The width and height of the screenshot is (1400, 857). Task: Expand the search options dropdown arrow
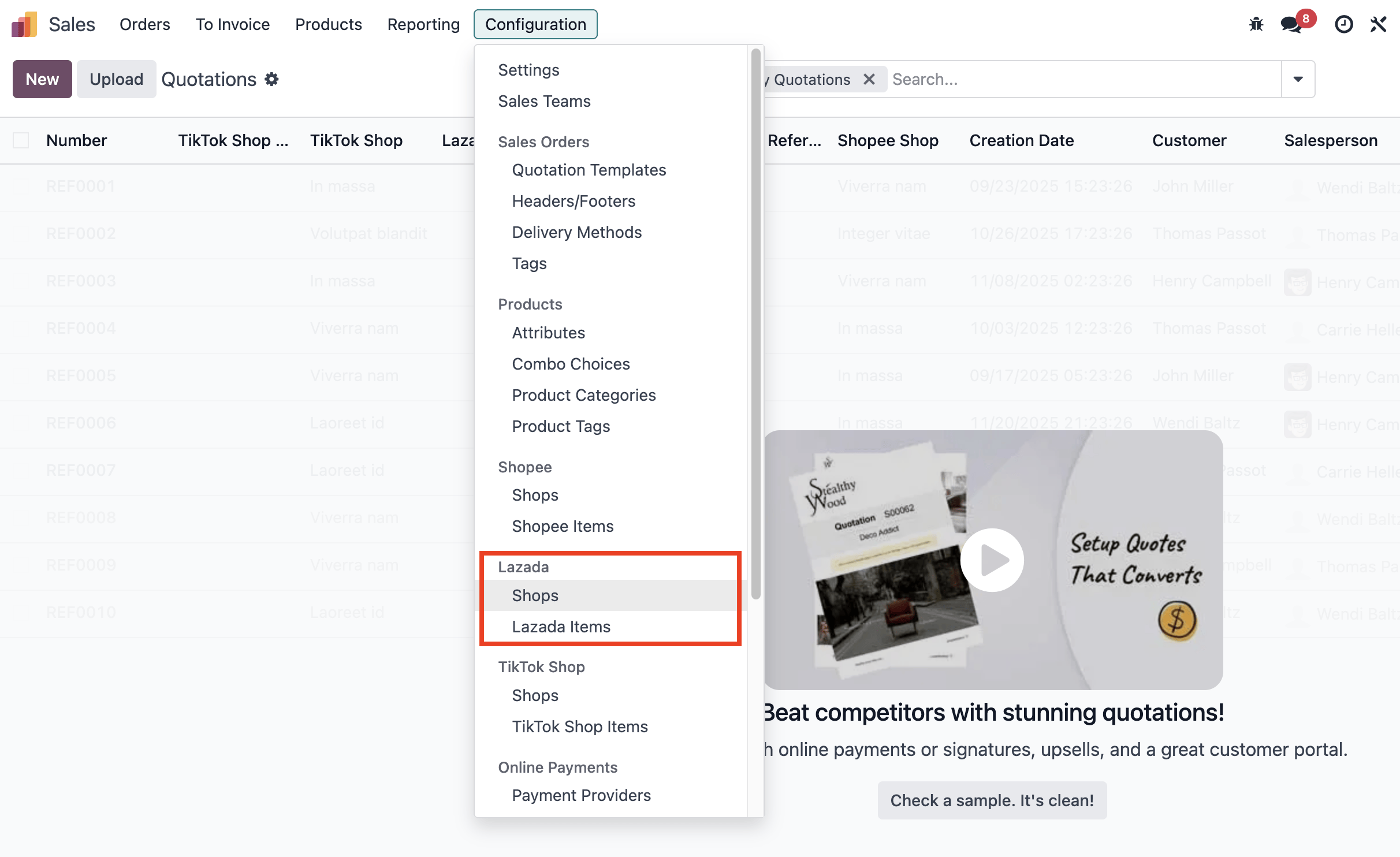coord(1297,79)
